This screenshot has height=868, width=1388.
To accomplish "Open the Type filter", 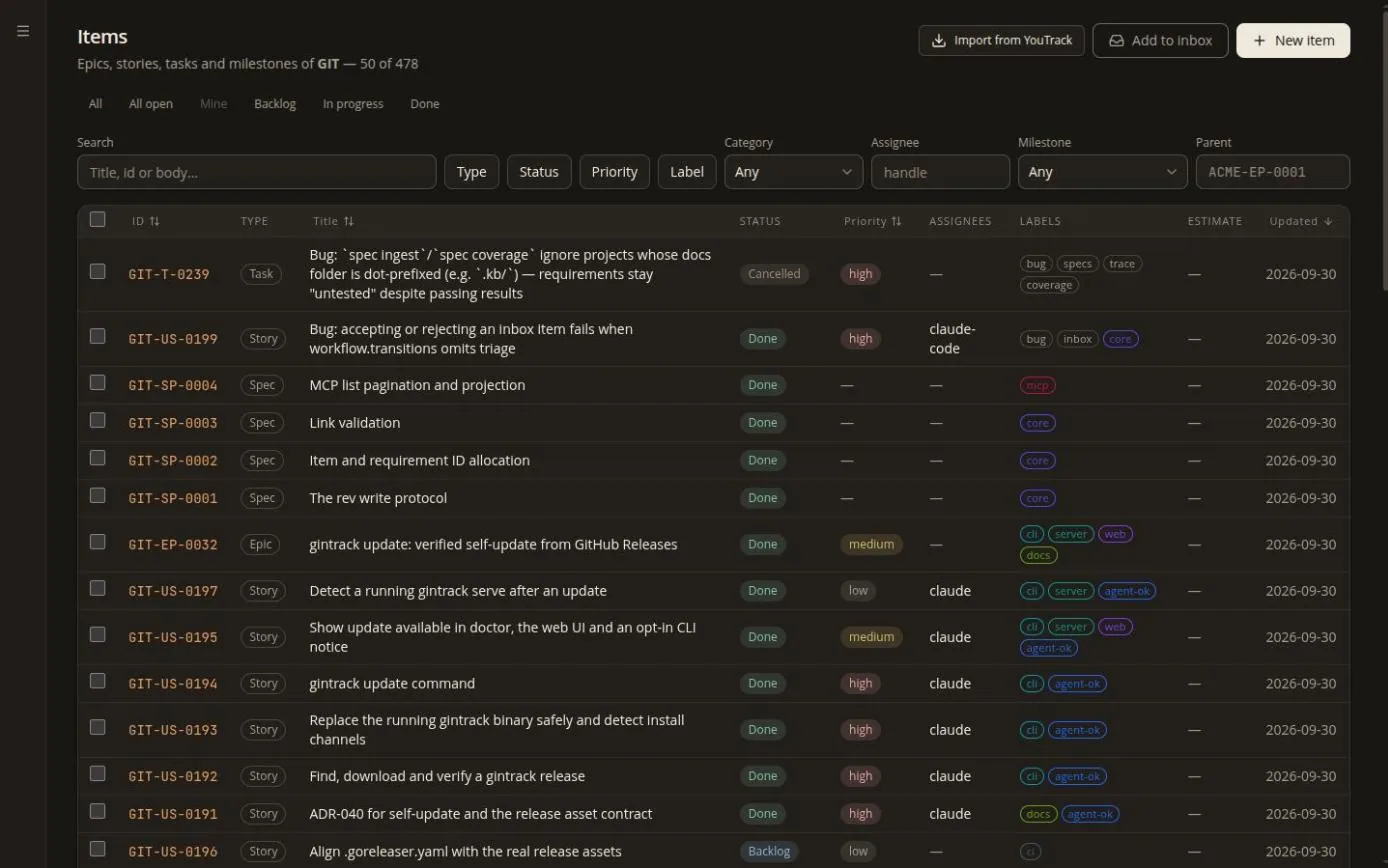I will [x=471, y=172].
